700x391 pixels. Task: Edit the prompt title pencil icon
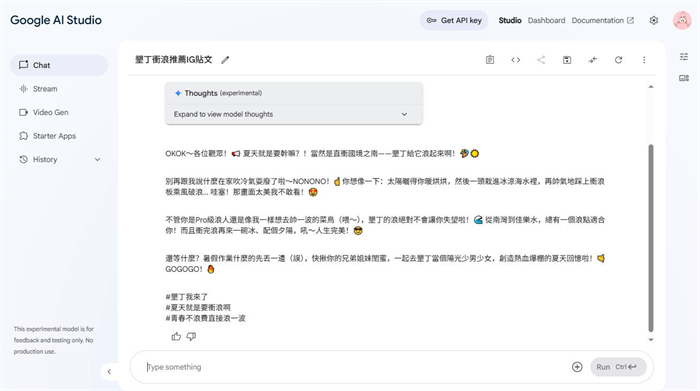click(225, 60)
